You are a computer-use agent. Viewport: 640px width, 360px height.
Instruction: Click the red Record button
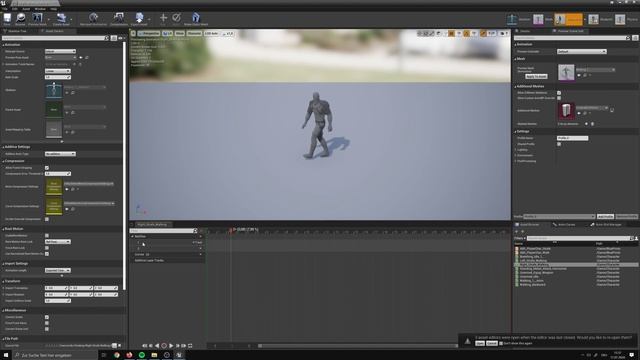click(164, 346)
